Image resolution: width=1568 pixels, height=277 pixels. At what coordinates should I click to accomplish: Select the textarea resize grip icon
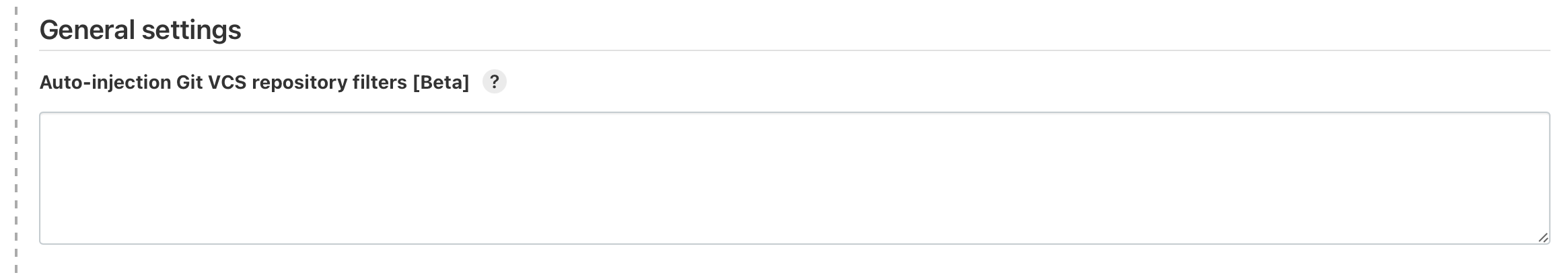(1542, 237)
